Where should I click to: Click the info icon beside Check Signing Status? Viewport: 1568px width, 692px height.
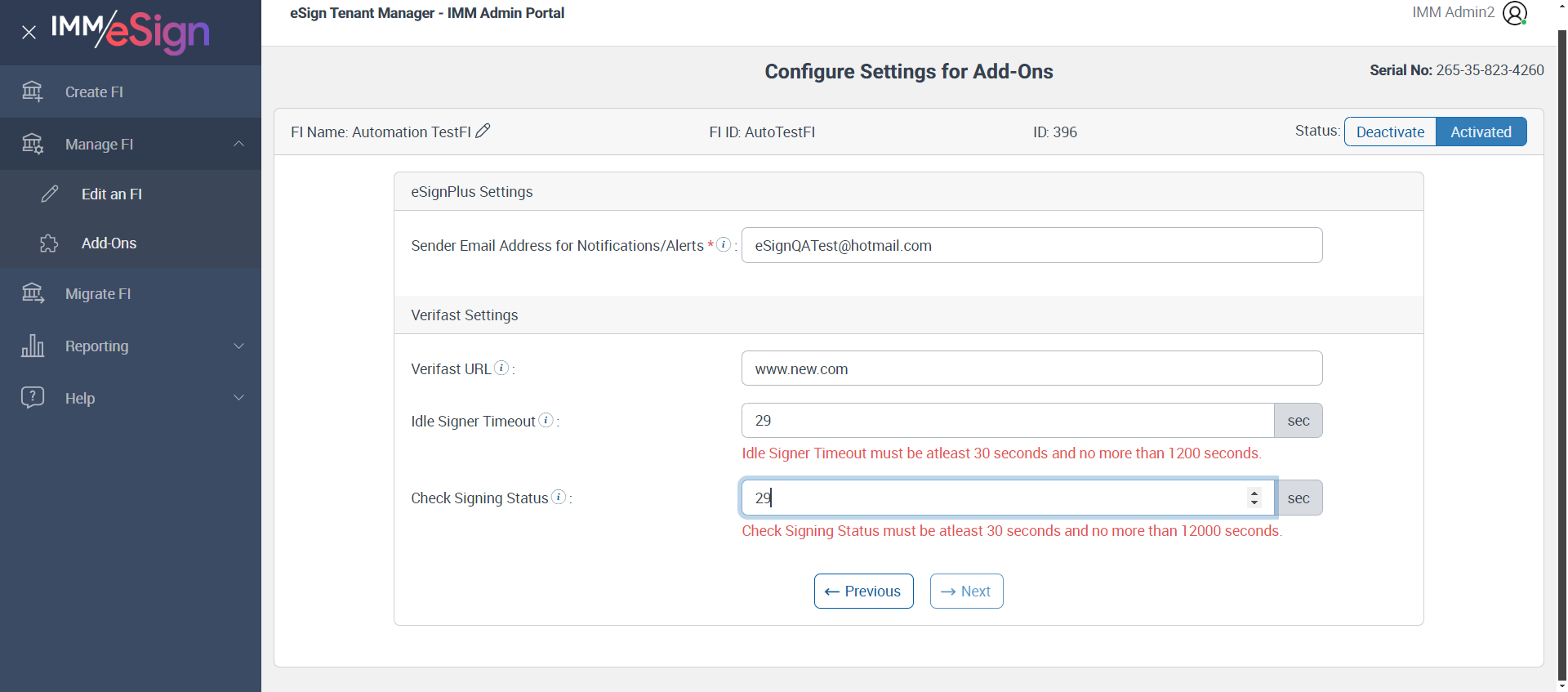coord(559,498)
